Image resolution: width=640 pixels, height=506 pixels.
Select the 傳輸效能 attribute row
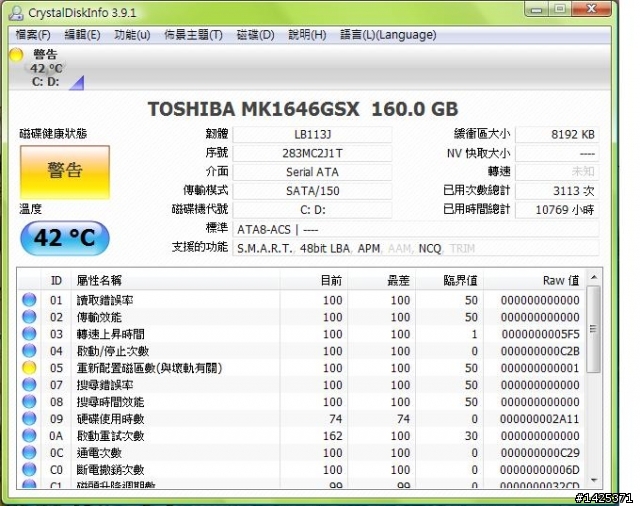point(301,317)
